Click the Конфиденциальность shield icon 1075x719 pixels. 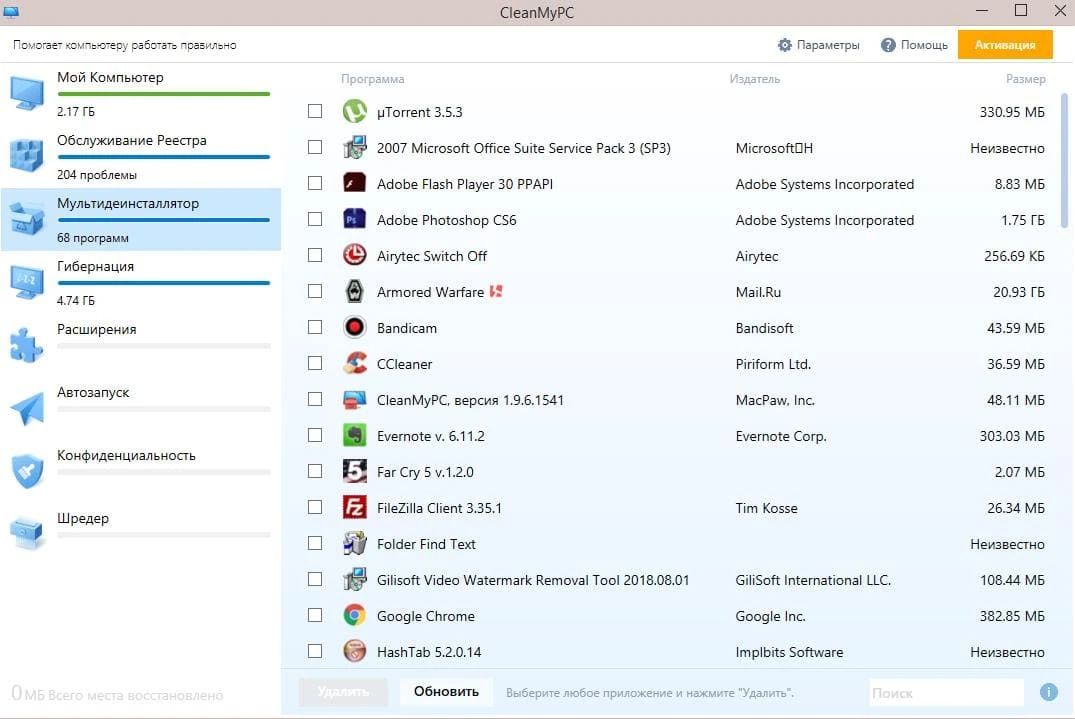[27, 471]
